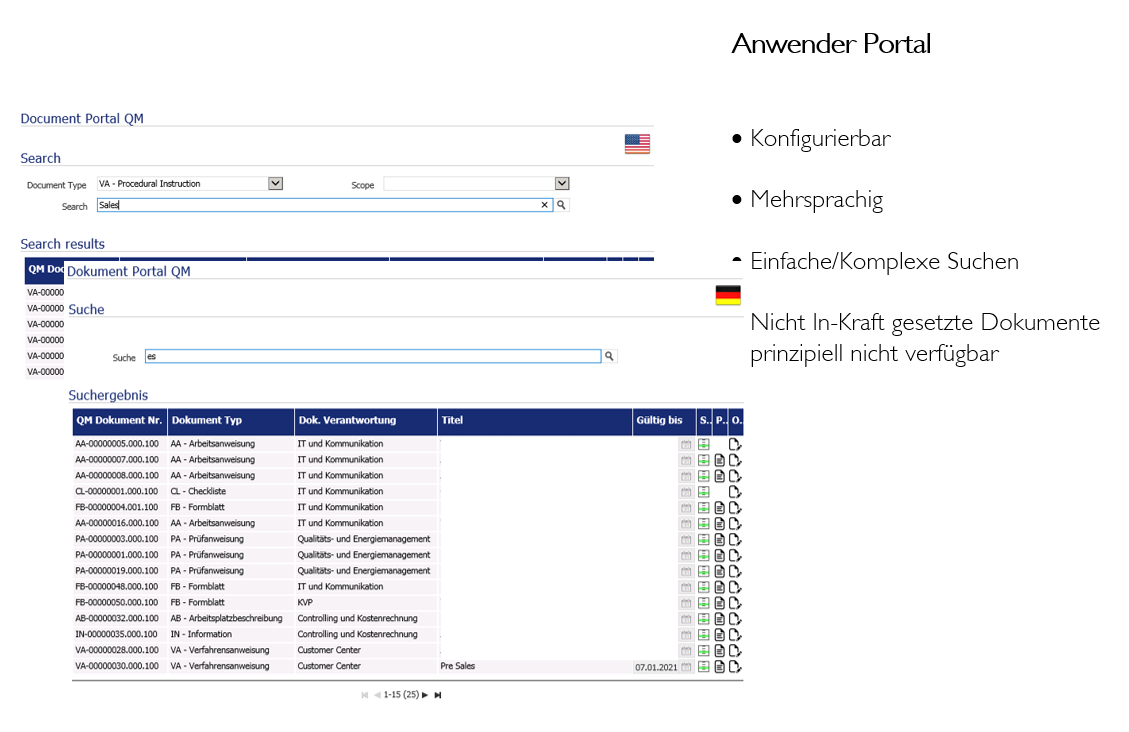Sort by the Gültig bis column header
Viewport: 1129px width, 732px height.
664,421
